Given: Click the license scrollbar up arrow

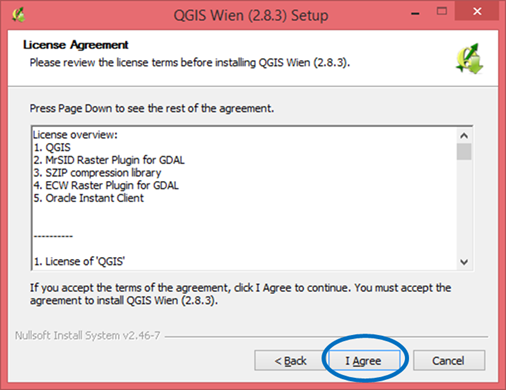Looking at the screenshot, I should pos(464,135).
